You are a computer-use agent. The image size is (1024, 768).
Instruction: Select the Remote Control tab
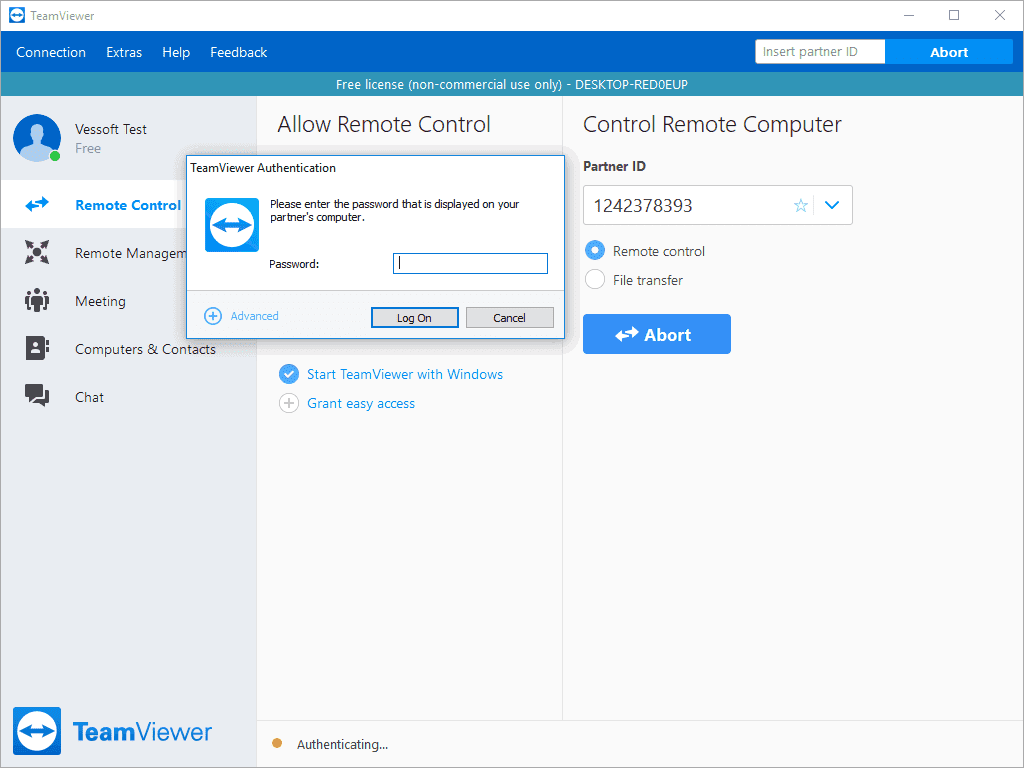(x=93, y=204)
